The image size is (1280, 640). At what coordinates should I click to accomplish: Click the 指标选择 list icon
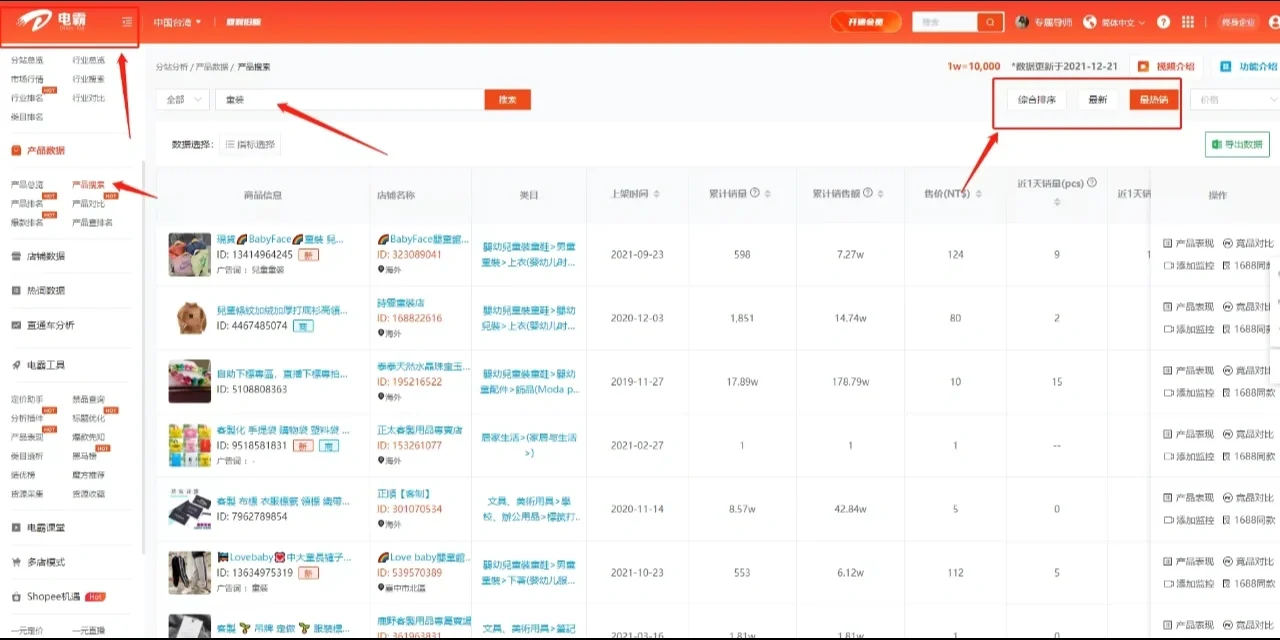click(230, 145)
